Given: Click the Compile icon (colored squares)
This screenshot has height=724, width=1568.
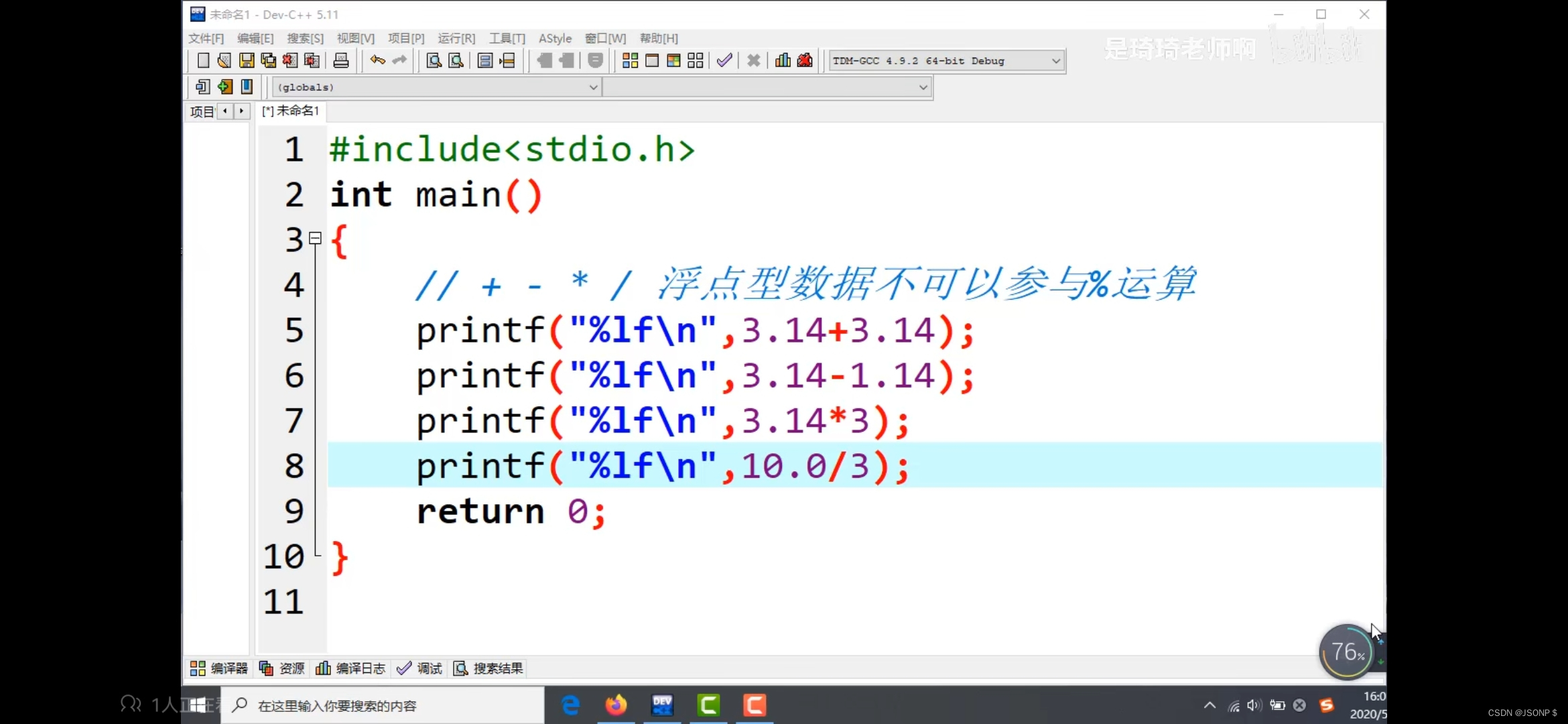Looking at the screenshot, I should [x=630, y=61].
